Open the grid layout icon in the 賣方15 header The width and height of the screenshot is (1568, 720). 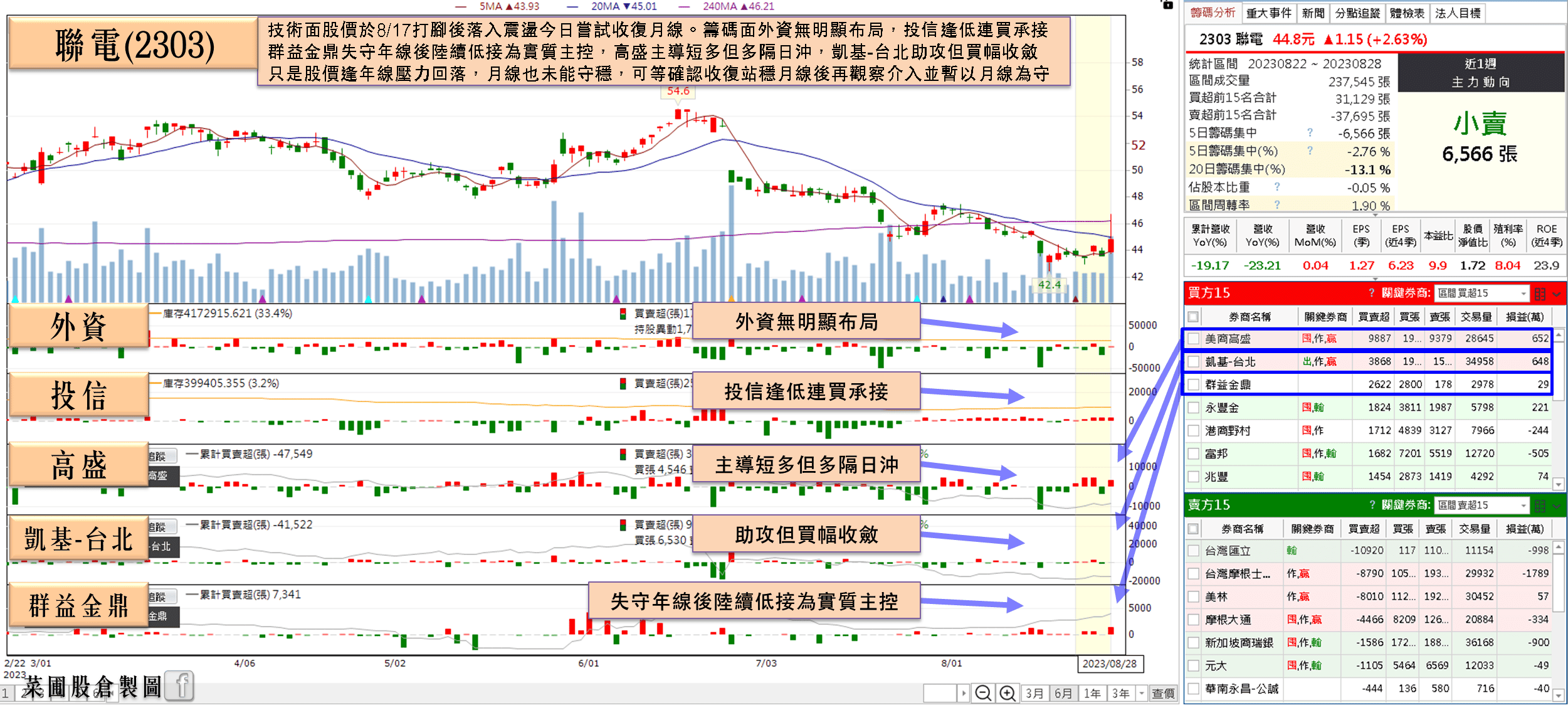(x=1540, y=506)
